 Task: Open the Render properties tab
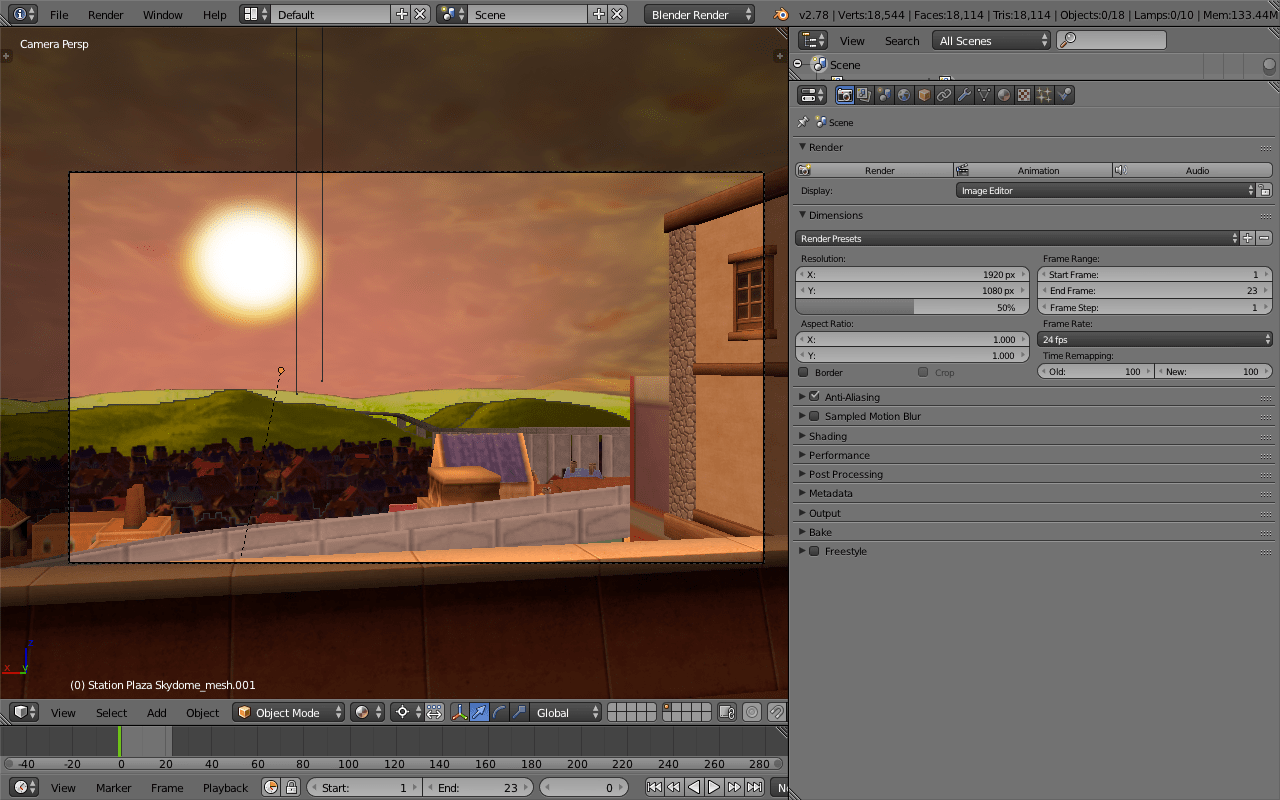pos(845,94)
